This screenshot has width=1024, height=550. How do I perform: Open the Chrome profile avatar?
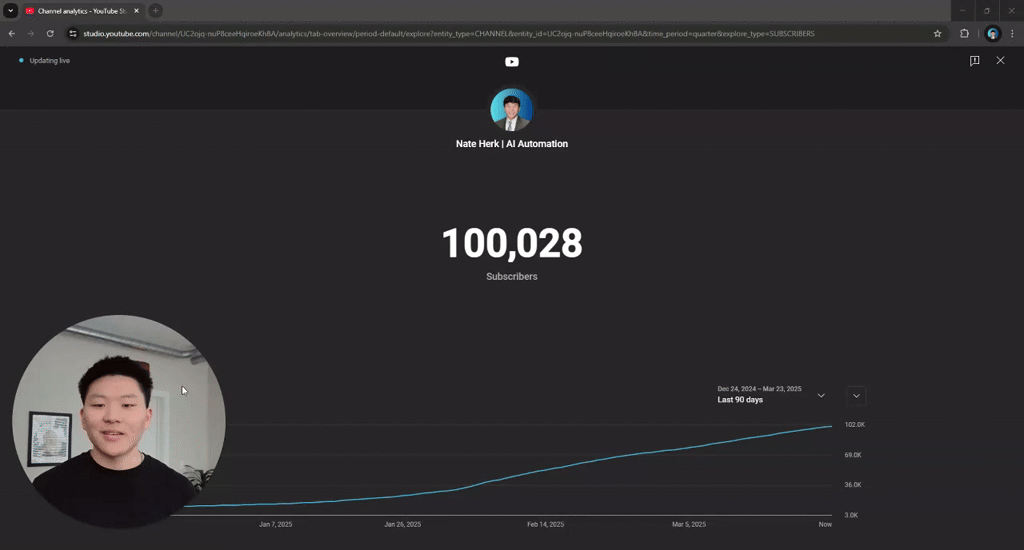point(993,33)
